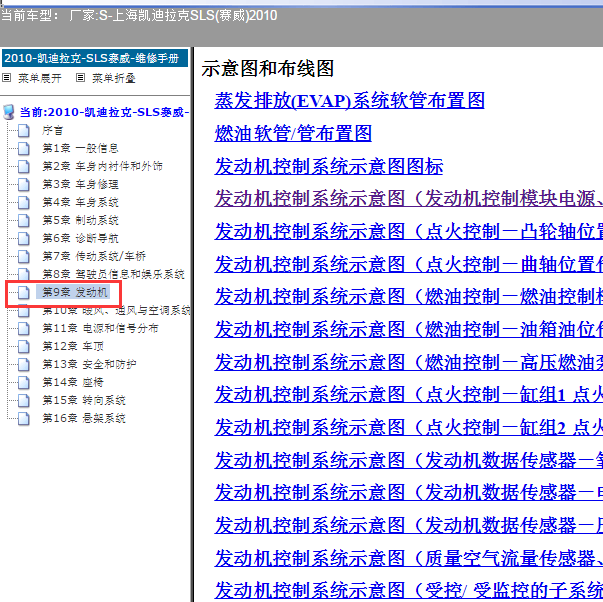Click the page icon beside 第2章 车身内衬件和外饰
The height and width of the screenshot is (602, 603).
(23, 167)
